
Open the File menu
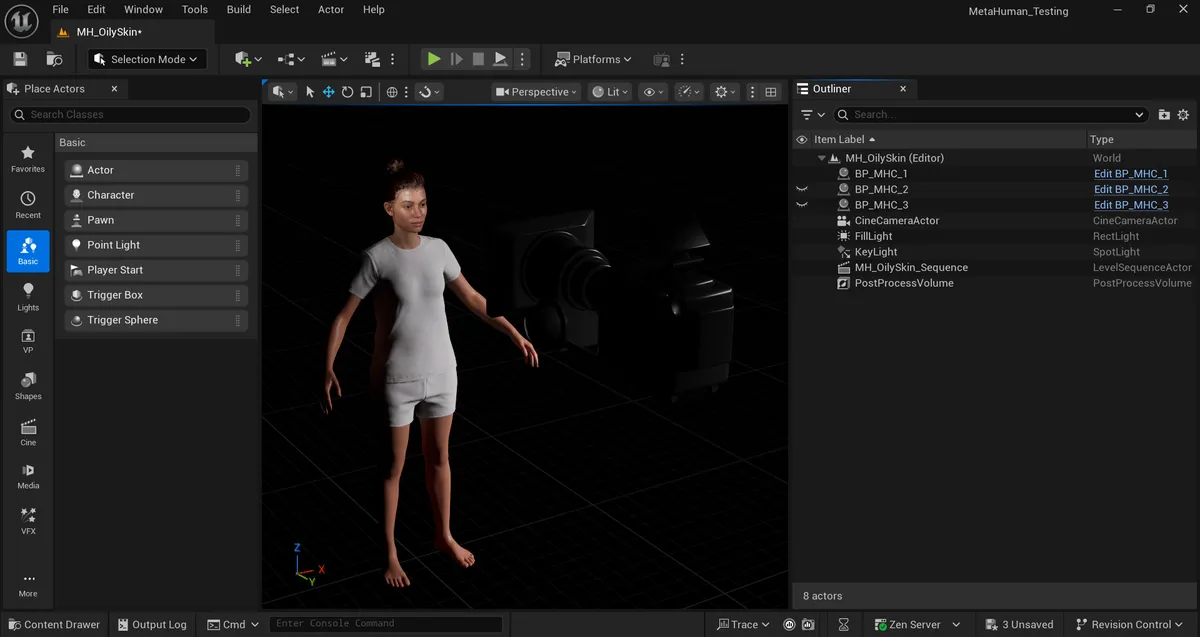click(x=61, y=9)
